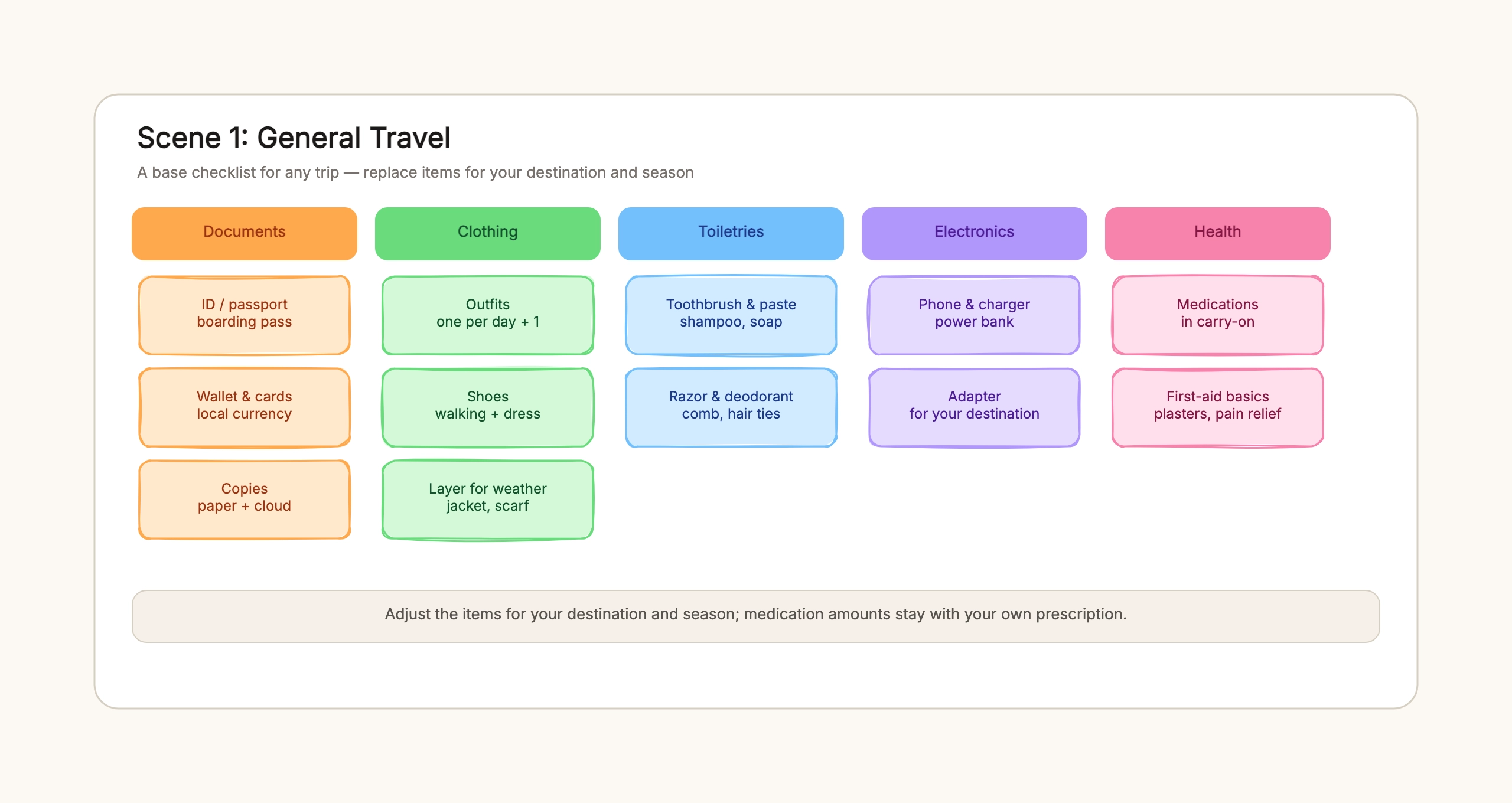
Task: Click the base checklist subtitle text
Action: pyautogui.click(x=415, y=172)
